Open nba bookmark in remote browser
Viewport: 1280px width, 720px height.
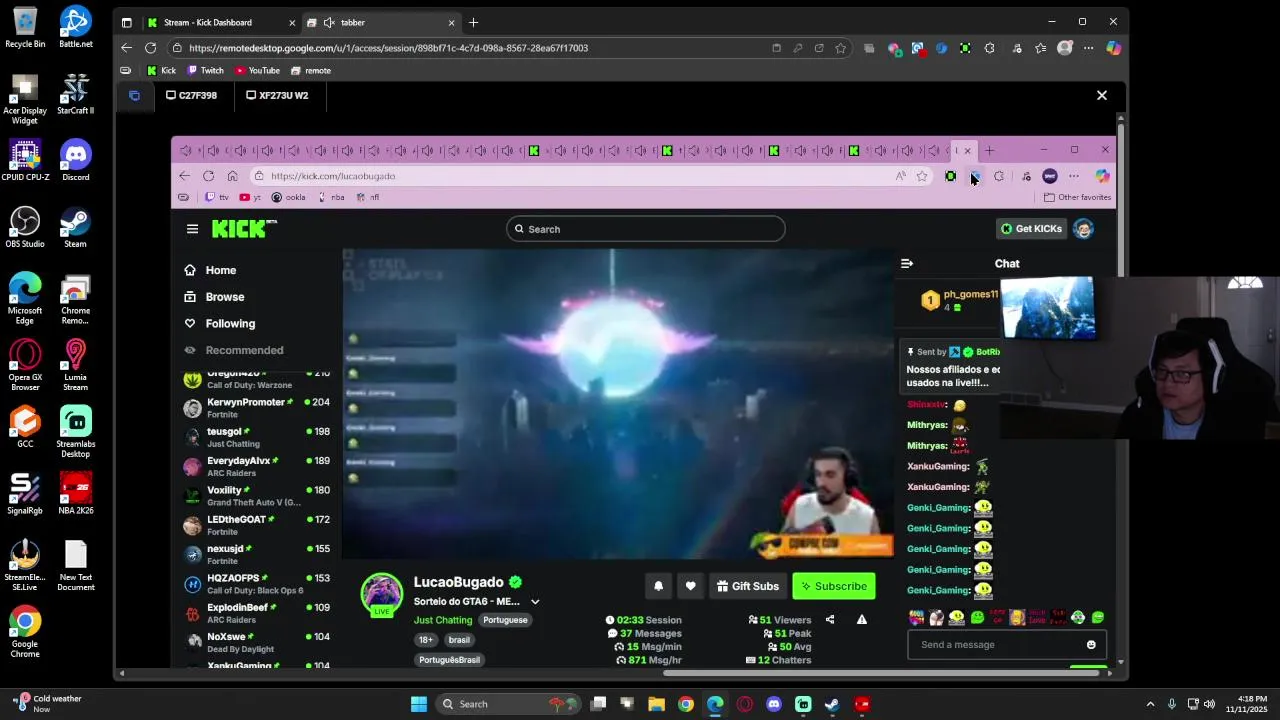coord(331,197)
